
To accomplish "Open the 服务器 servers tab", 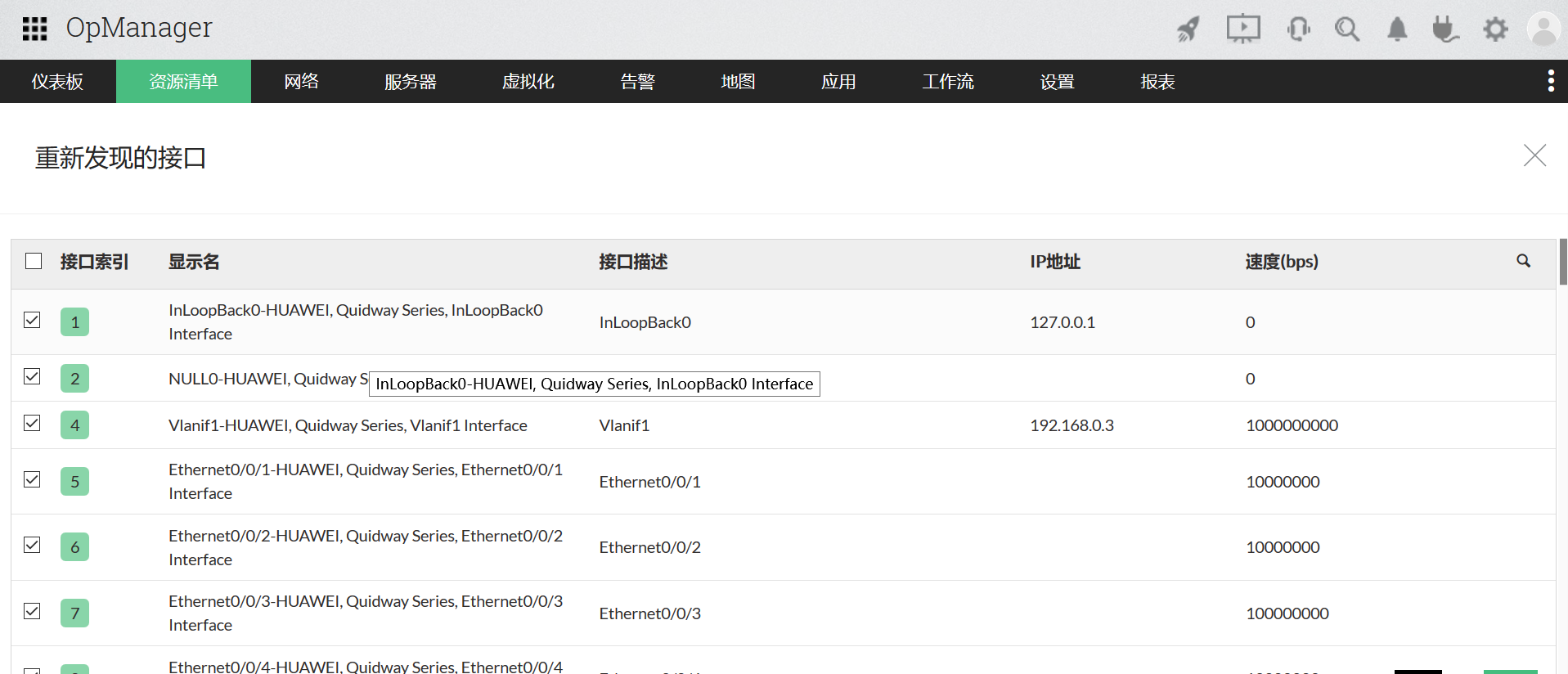I will pyautogui.click(x=411, y=81).
